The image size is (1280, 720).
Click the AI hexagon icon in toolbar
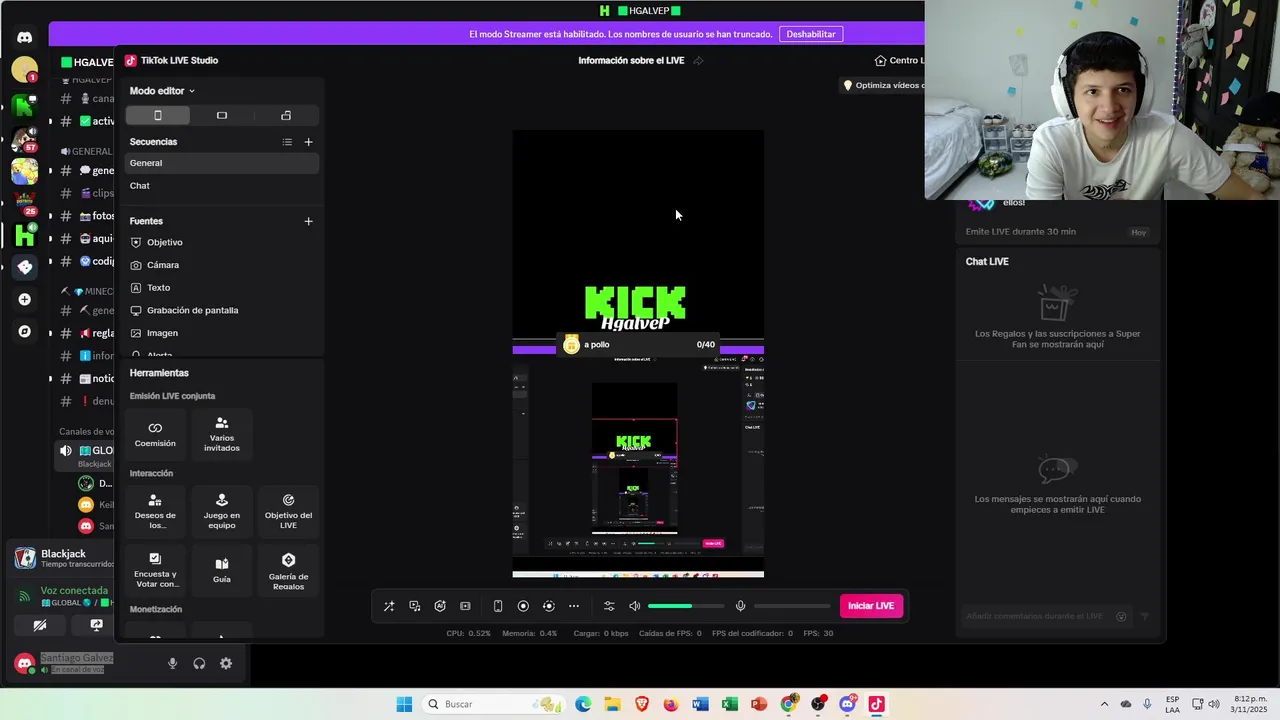(440, 606)
